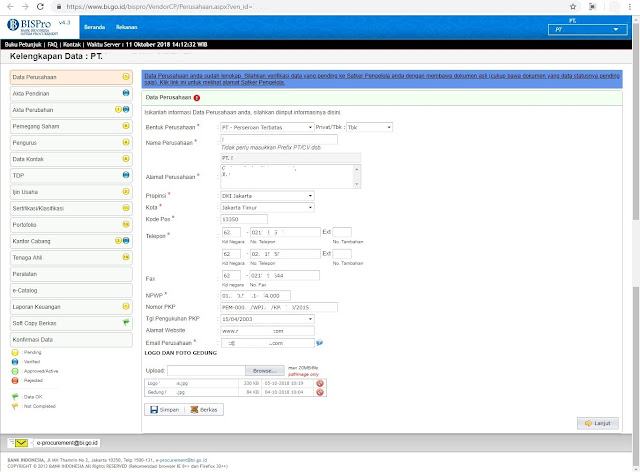The width and height of the screenshot is (640, 472).
Task: Click verified status icon on Akta Pendirian
Action: tap(126, 93)
